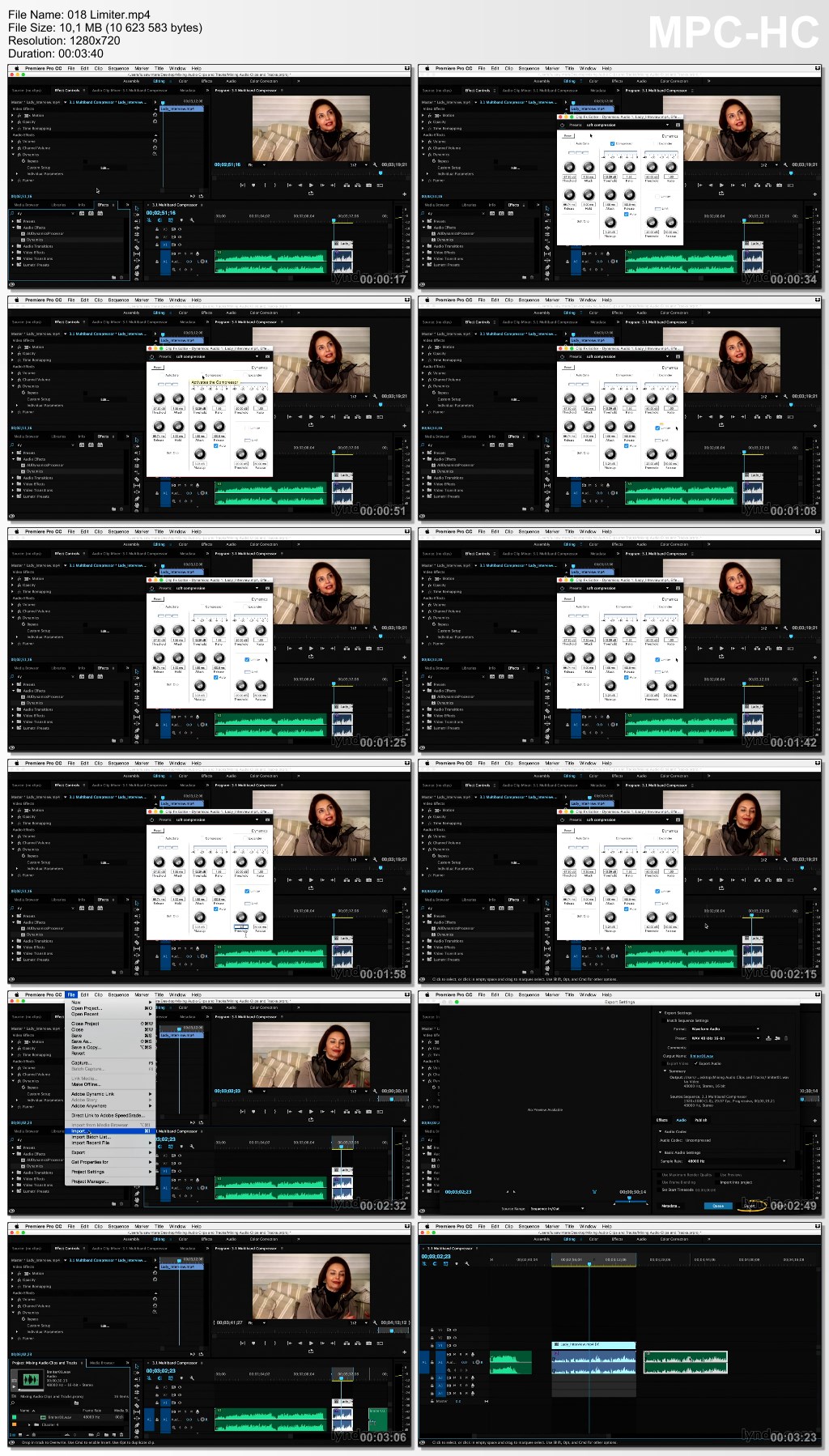Enable the Compressor checkbox in the 00:00:51 frame

[202, 374]
